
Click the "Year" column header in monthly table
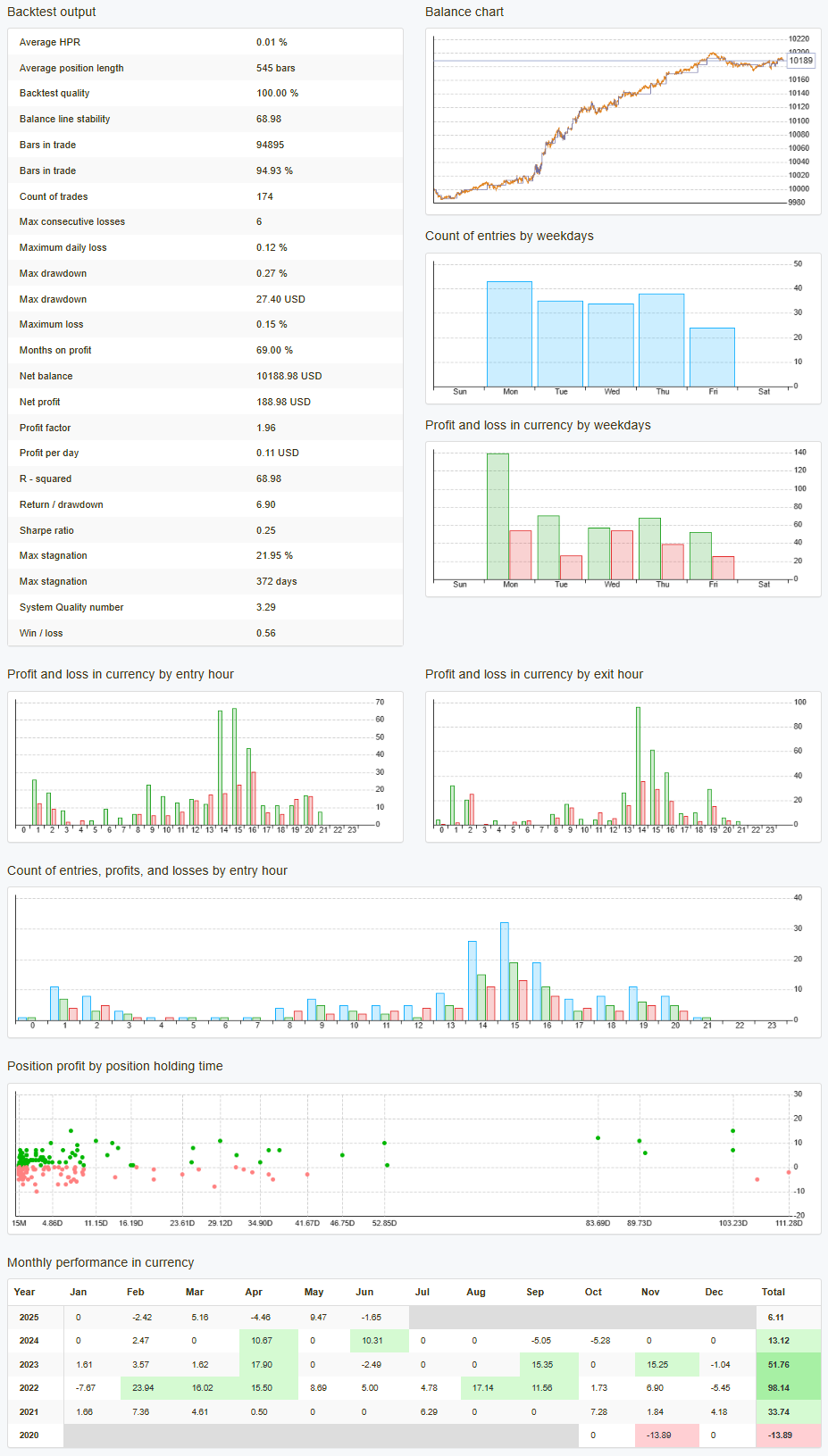[24, 1292]
